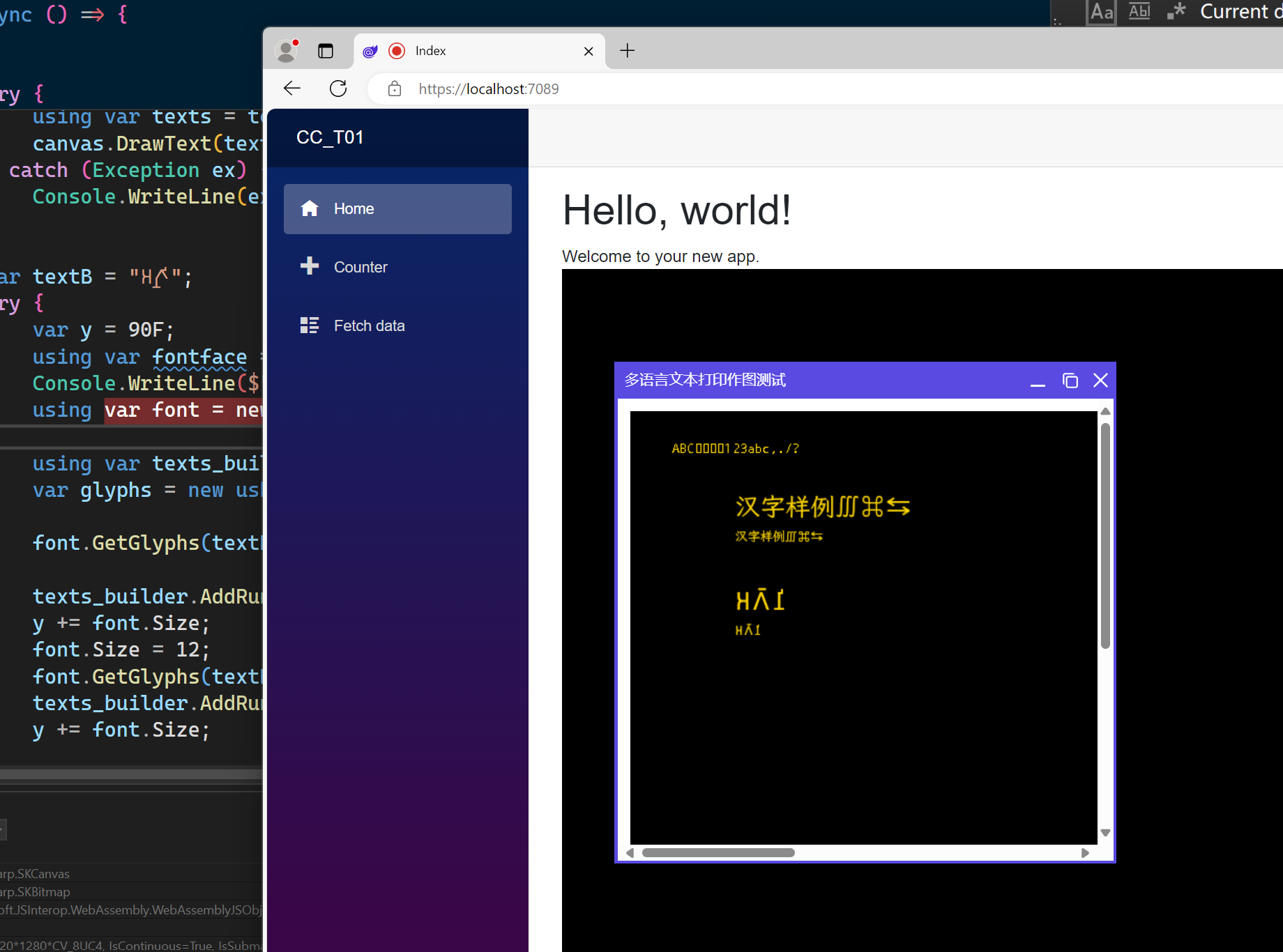1283x952 pixels.
Task: Click the red recording indicator on the tab
Action: [x=396, y=51]
